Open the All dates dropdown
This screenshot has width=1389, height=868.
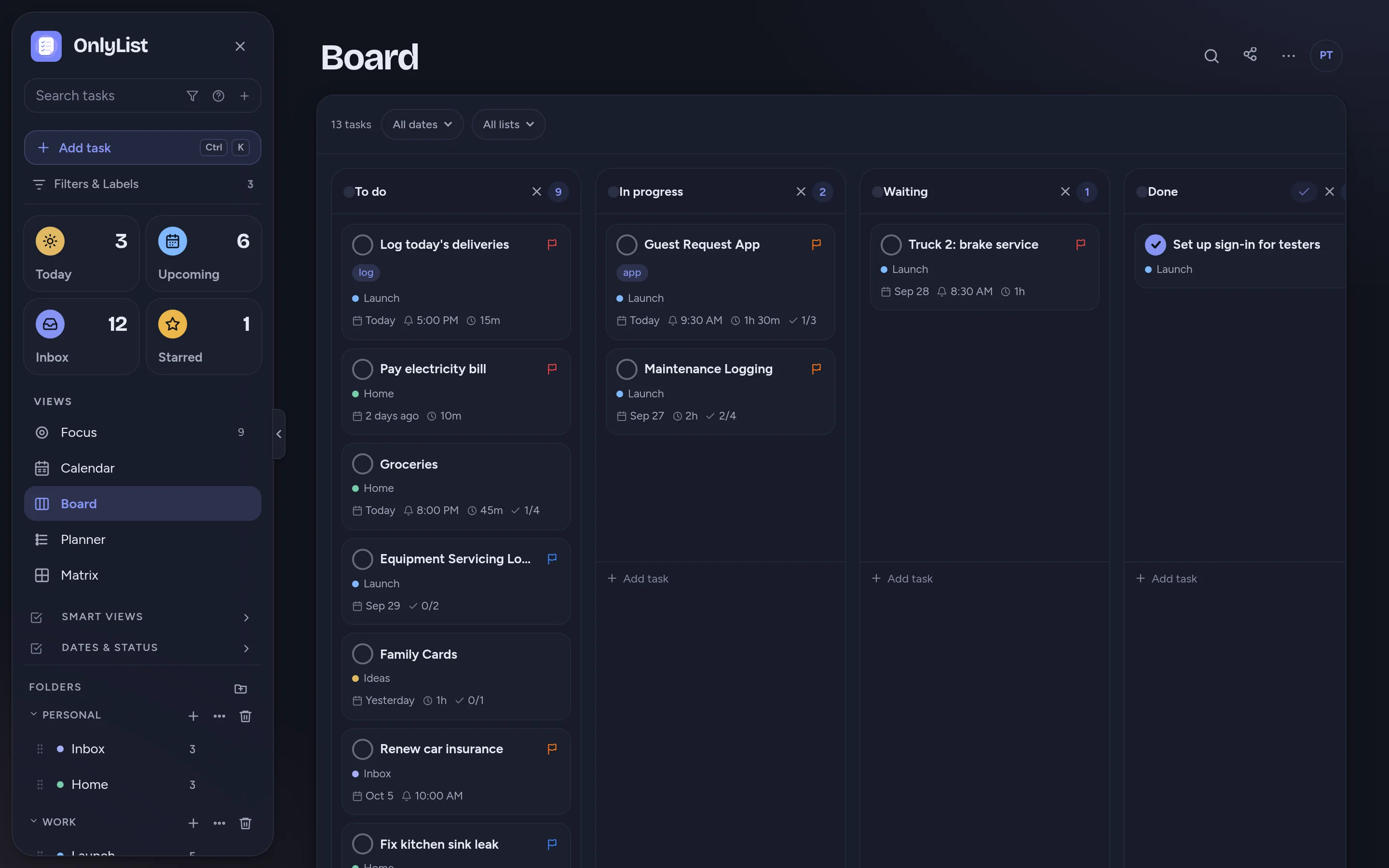coord(422,124)
